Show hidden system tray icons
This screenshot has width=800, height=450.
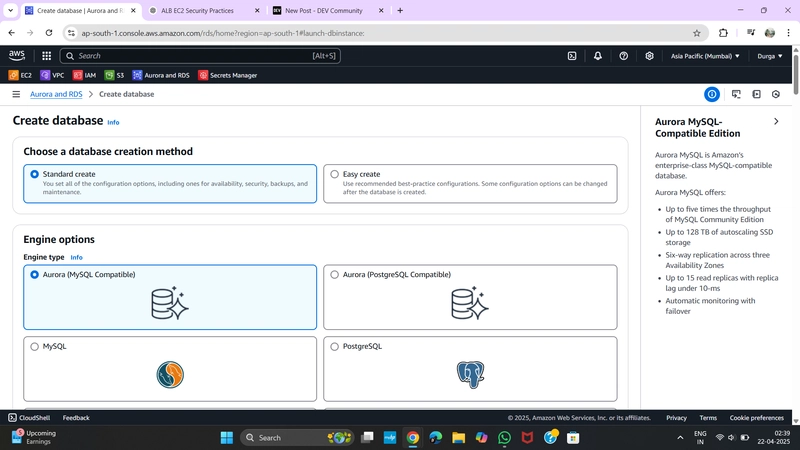680,438
